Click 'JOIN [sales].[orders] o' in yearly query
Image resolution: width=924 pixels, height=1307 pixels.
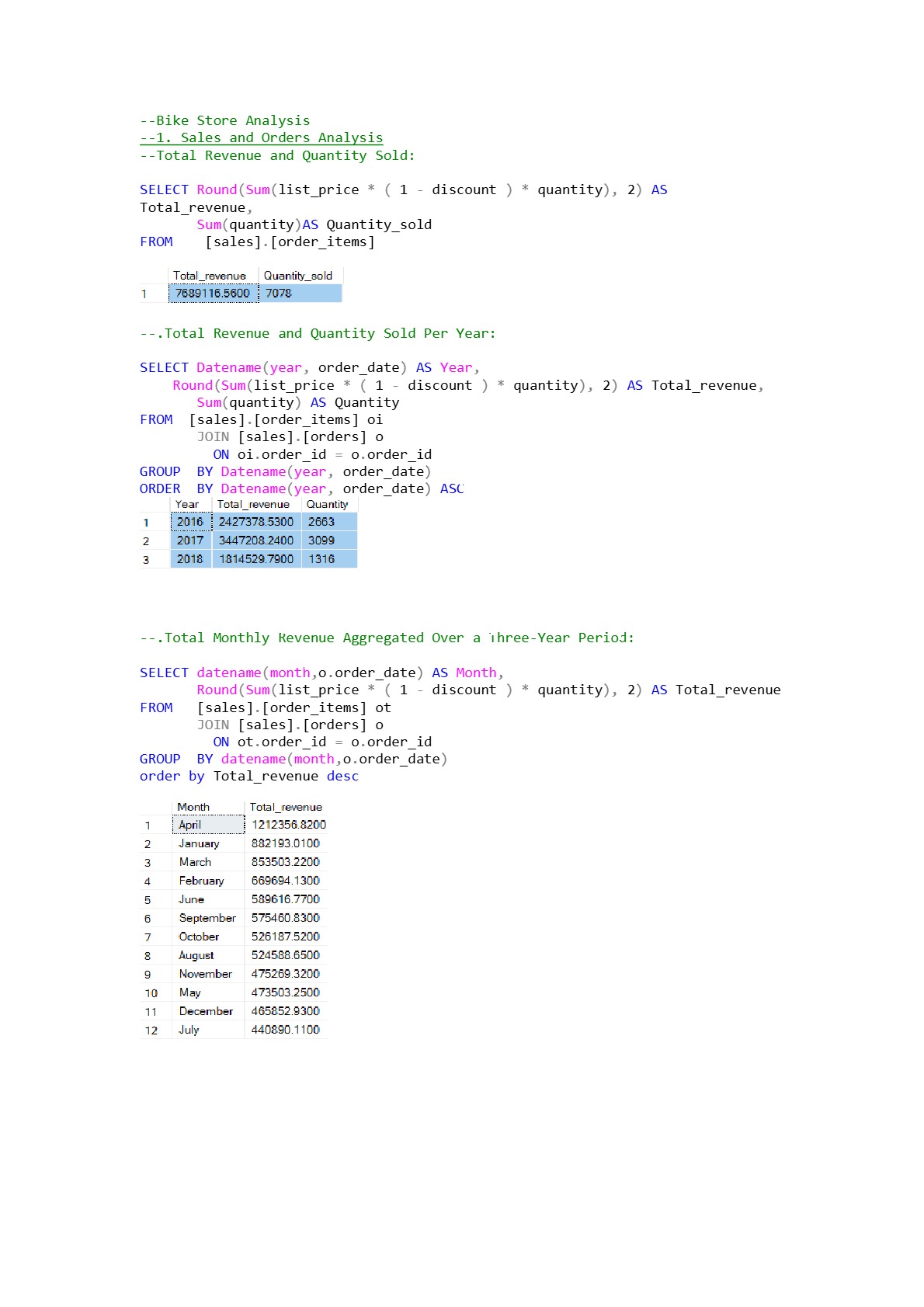coord(290,436)
